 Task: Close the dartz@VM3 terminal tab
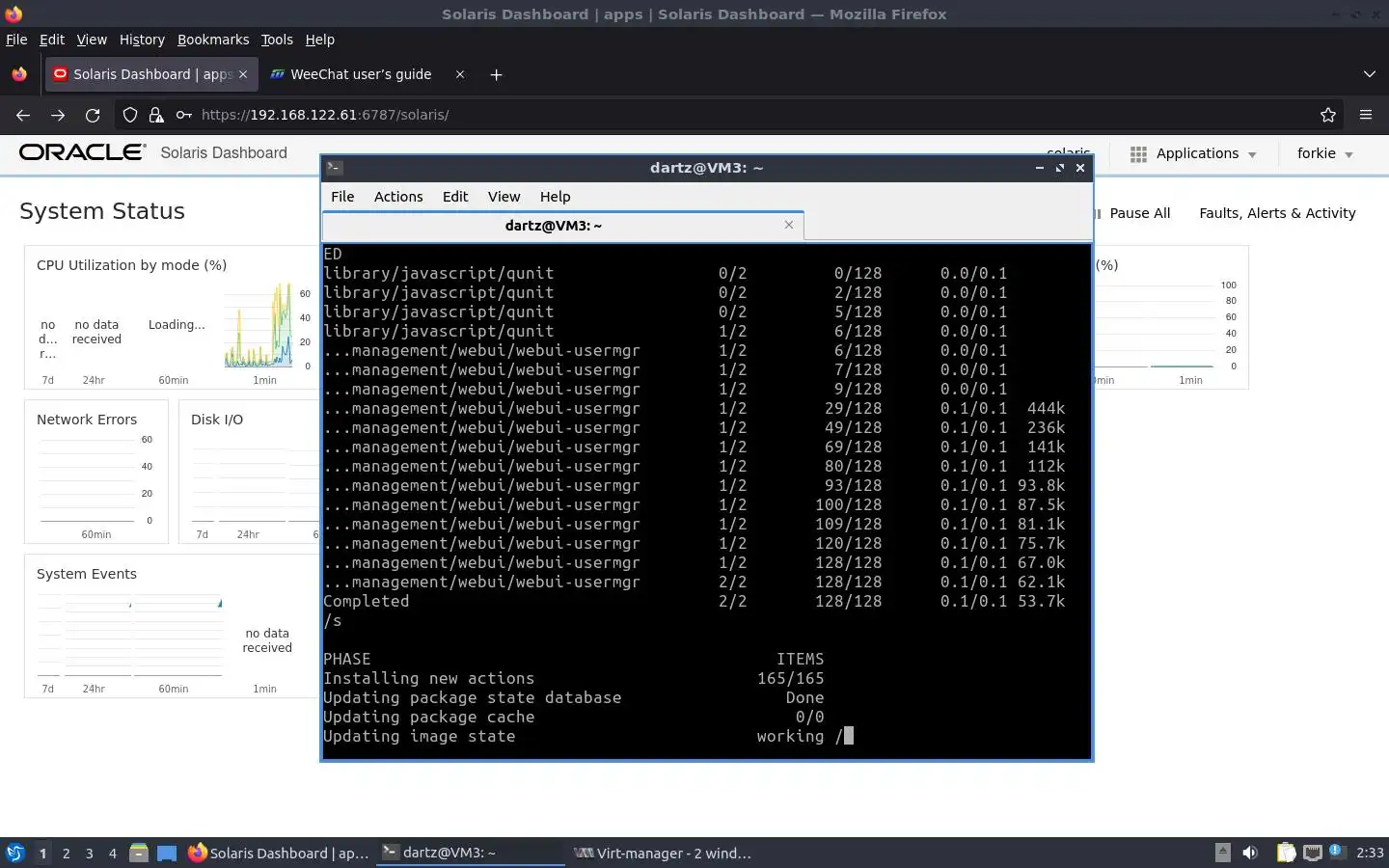click(x=789, y=225)
